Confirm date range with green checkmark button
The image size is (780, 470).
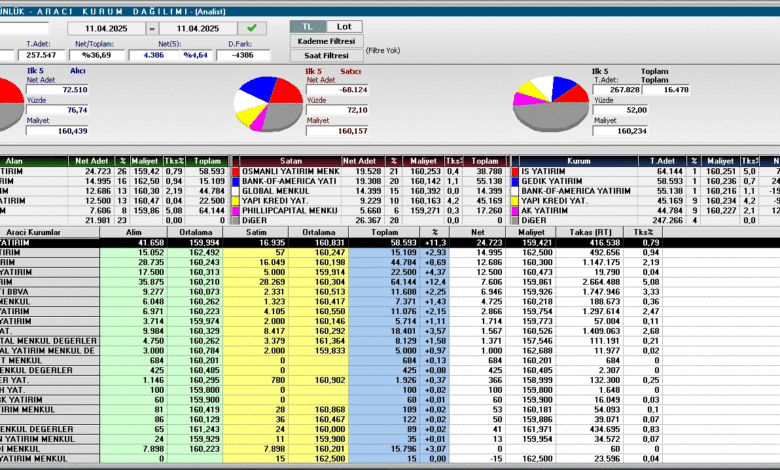point(252,28)
